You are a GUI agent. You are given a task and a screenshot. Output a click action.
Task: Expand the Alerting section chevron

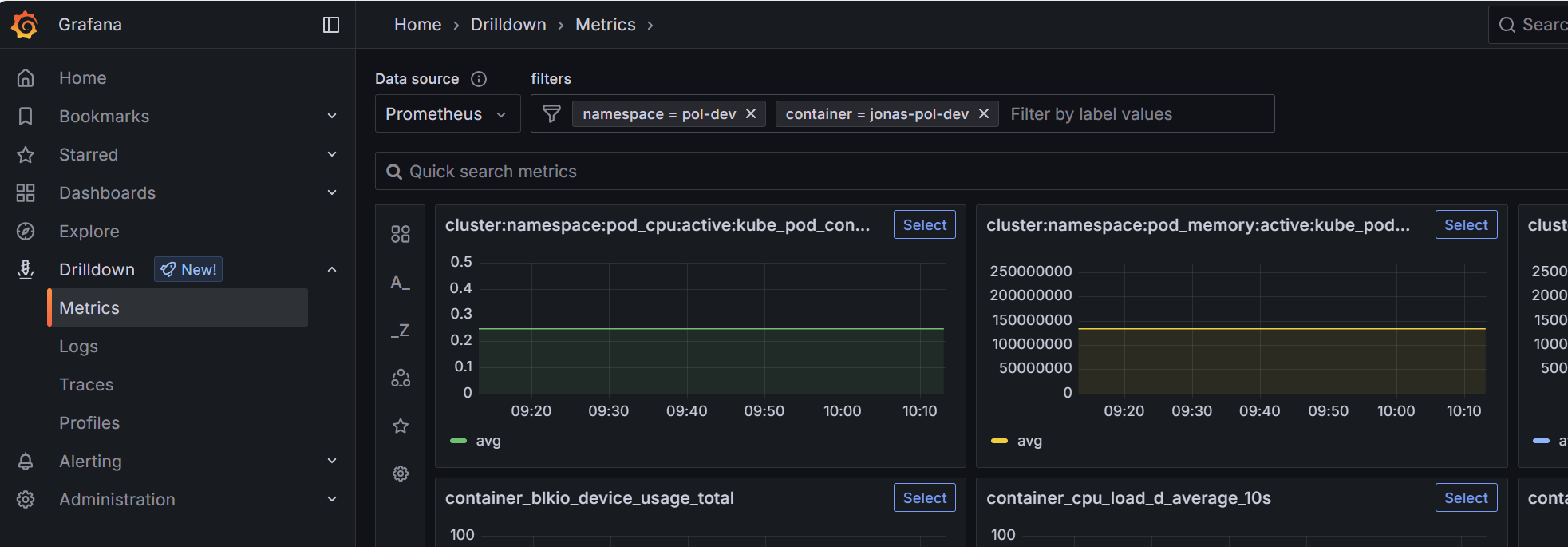tap(332, 462)
